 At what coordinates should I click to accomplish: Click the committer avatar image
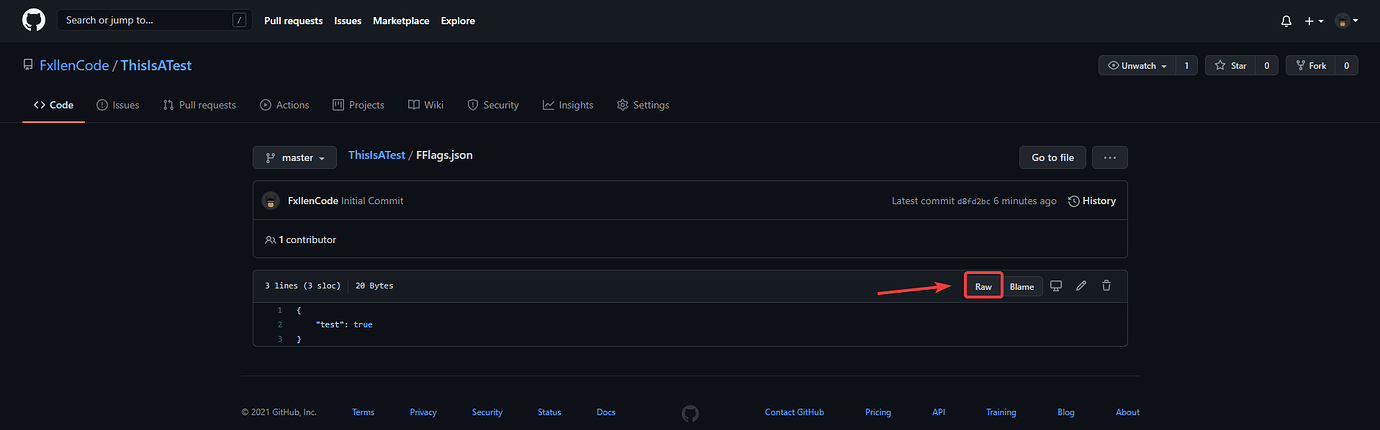click(x=271, y=201)
